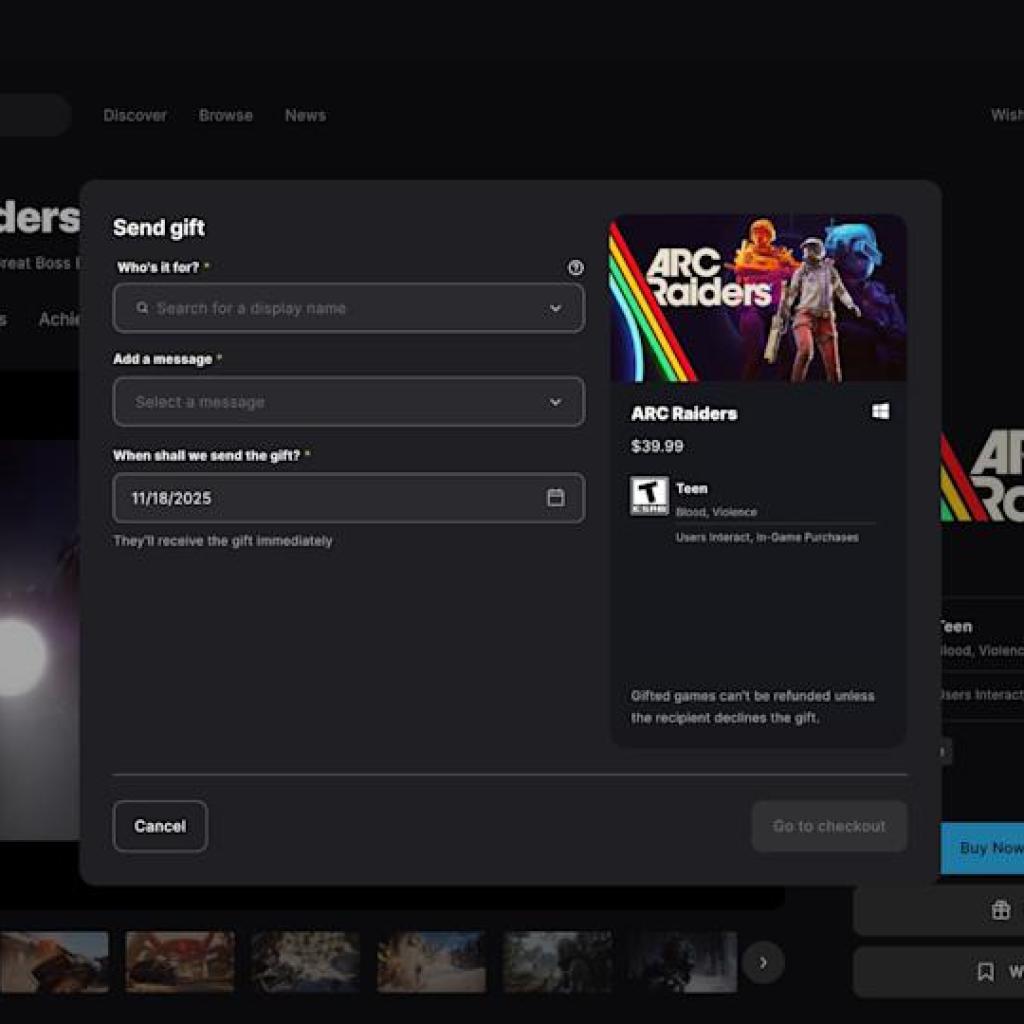Click the Windows platform icon beside ARC Raiders
Image resolution: width=1024 pixels, height=1024 pixels.
pyautogui.click(x=881, y=410)
